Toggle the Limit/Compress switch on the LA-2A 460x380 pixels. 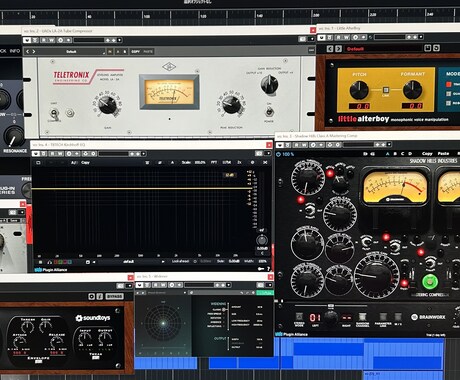pos(54,113)
